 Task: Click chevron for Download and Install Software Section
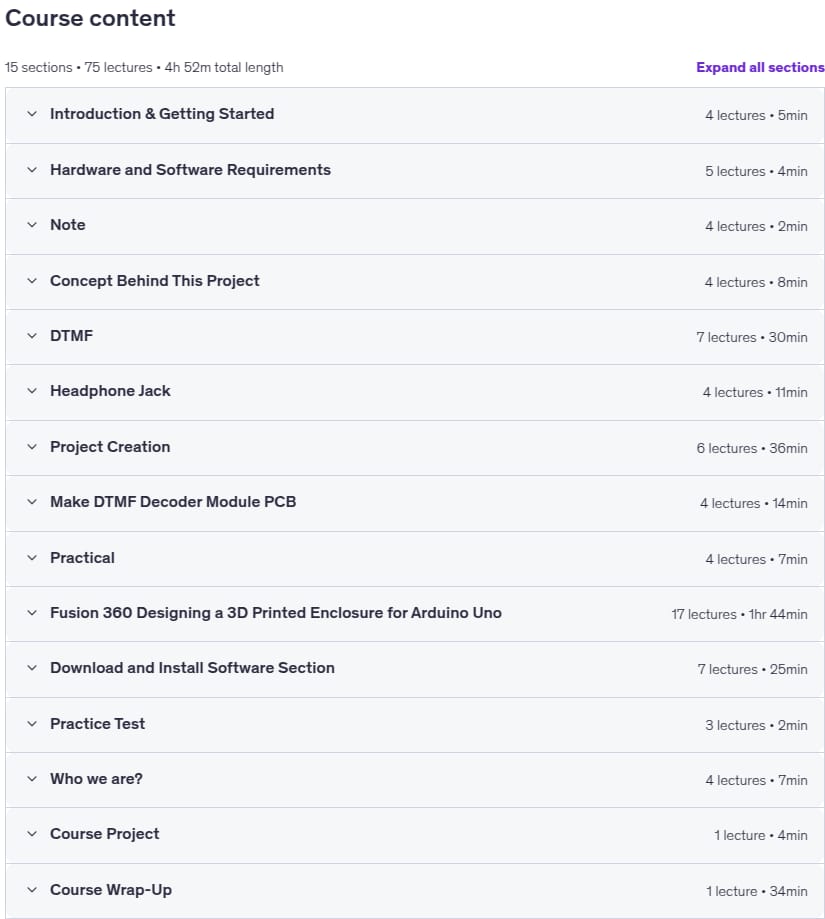click(32, 668)
